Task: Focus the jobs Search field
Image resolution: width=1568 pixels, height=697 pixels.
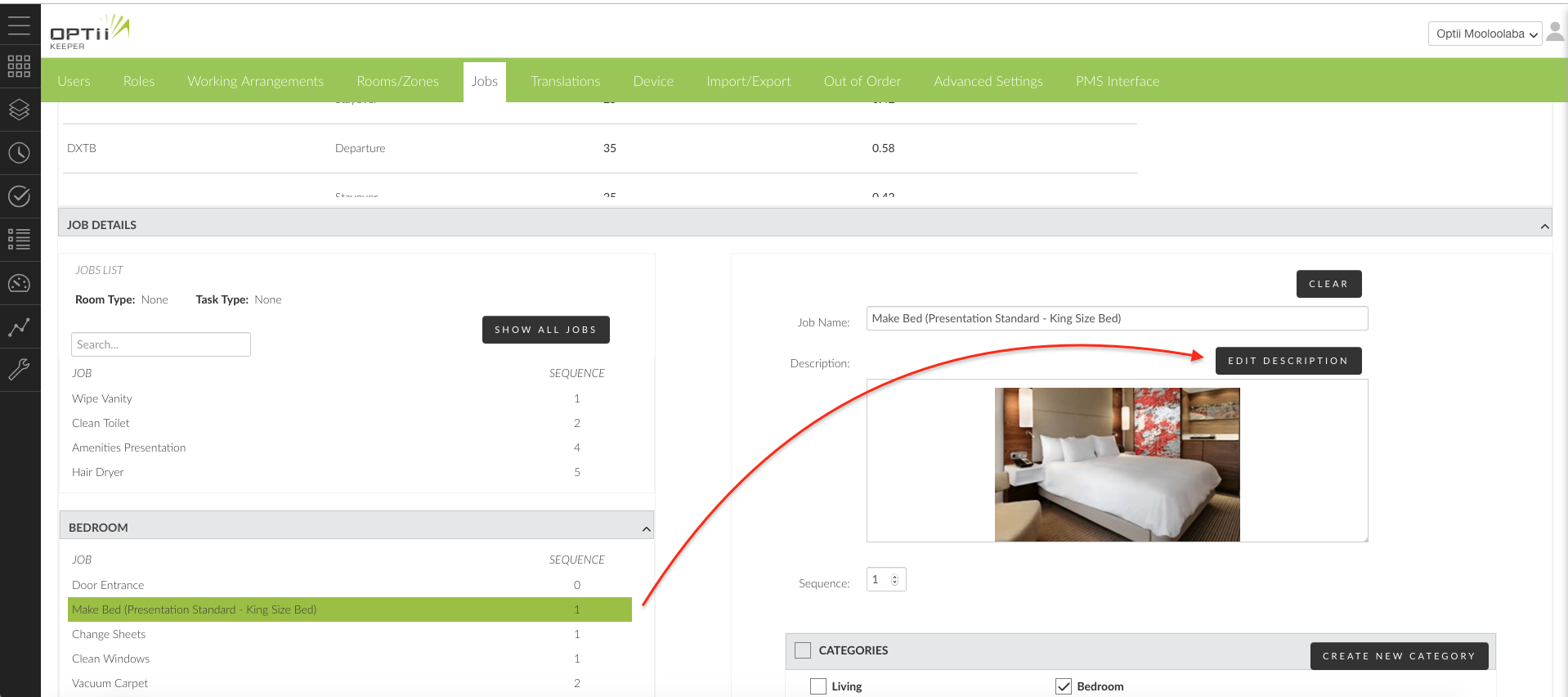Action: 161,344
